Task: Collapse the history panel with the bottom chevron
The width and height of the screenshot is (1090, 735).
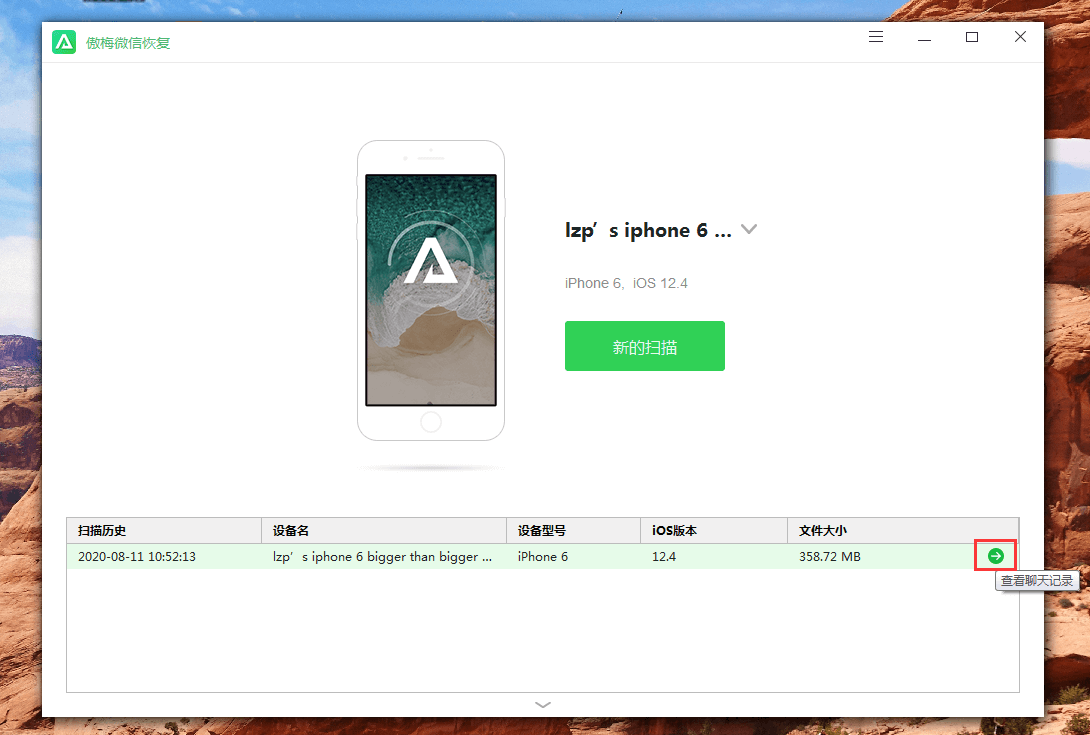Action: tap(542, 705)
